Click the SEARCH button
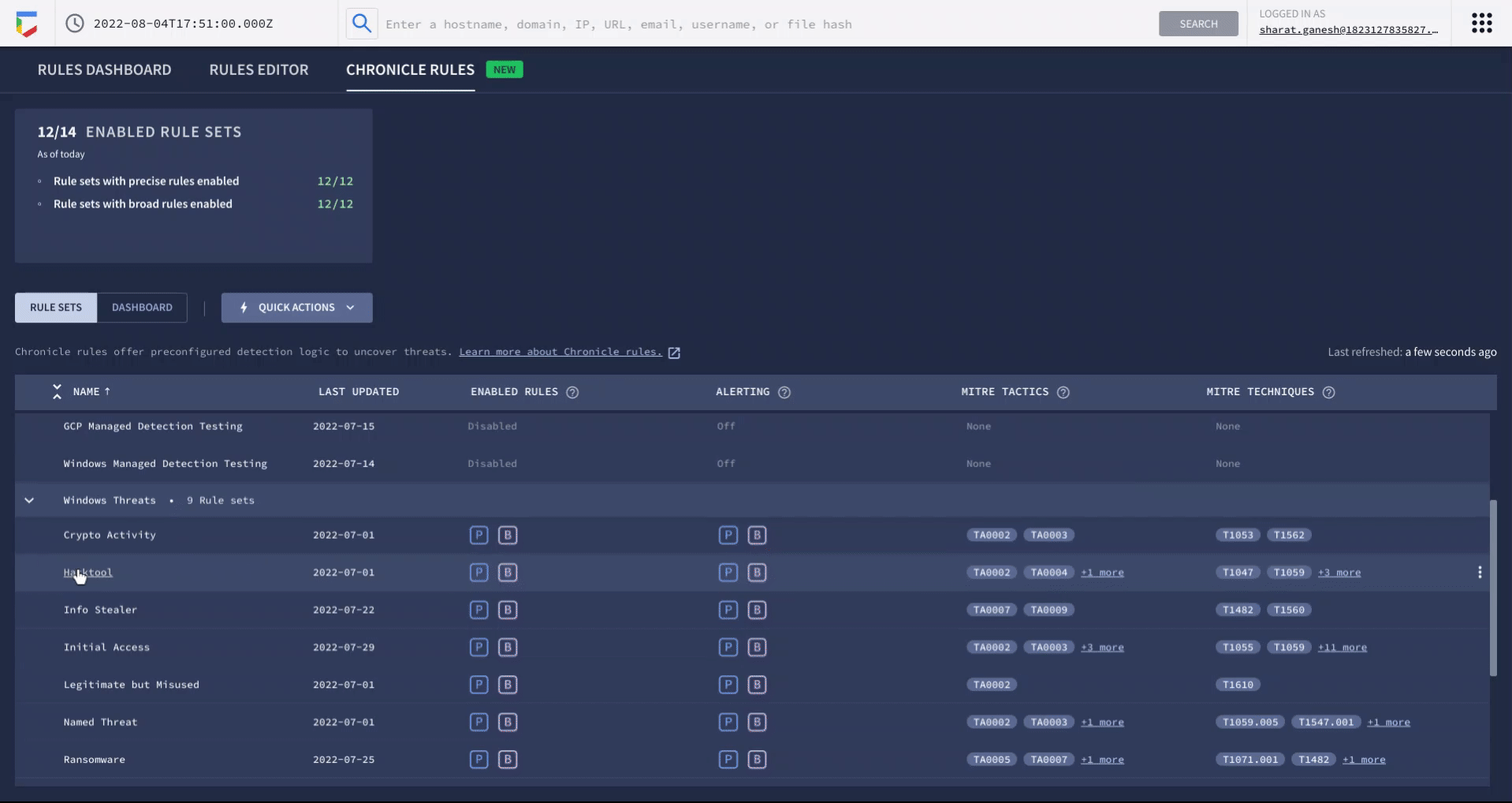This screenshot has height=803, width=1512. (1197, 23)
